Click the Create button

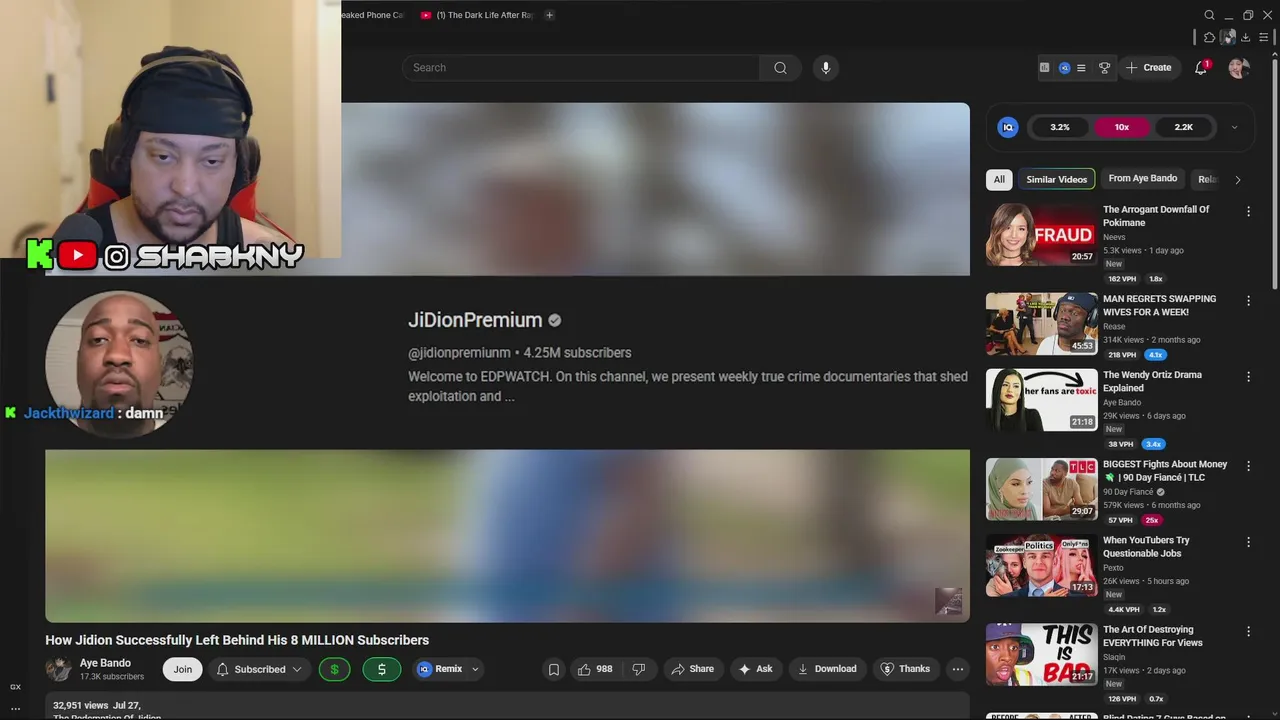(x=1148, y=68)
